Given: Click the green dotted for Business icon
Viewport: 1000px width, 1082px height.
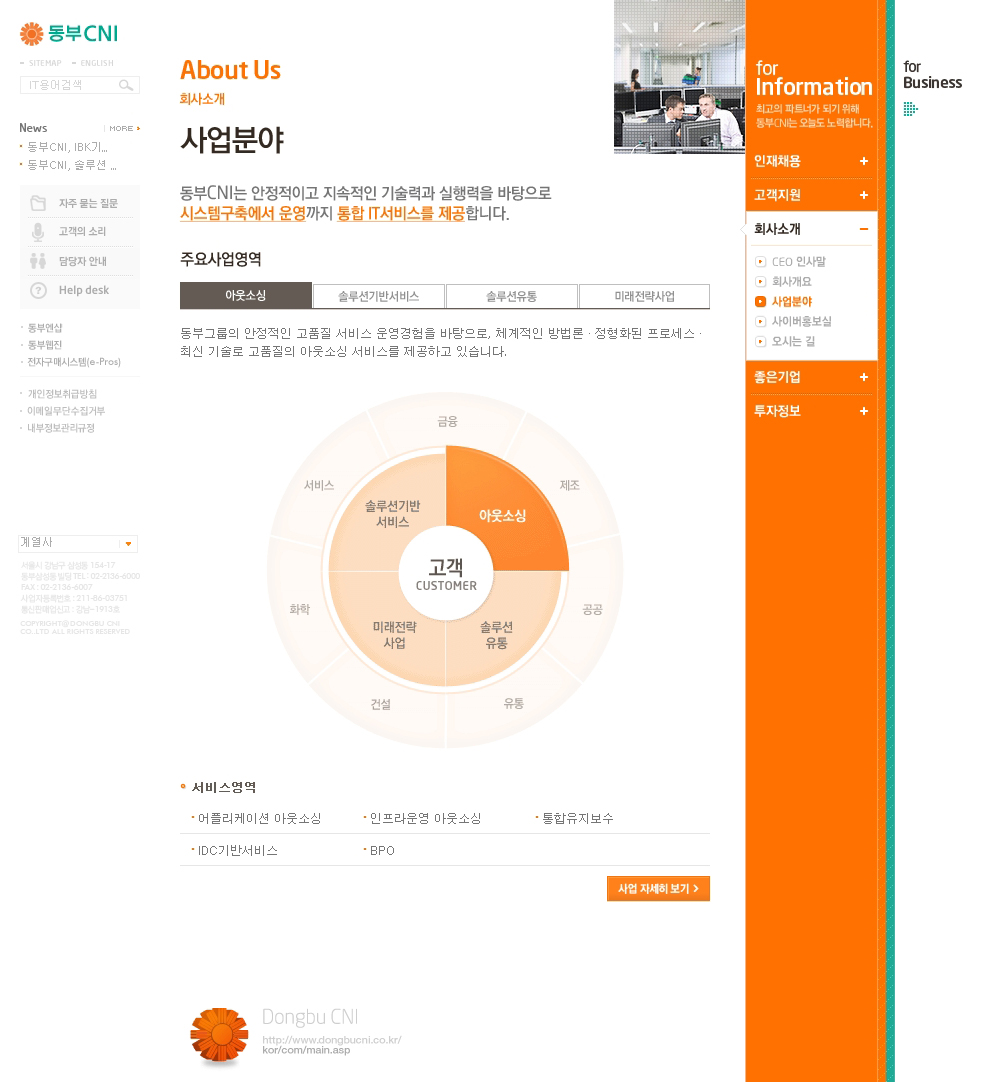Looking at the screenshot, I should click(x=910, y=109).
